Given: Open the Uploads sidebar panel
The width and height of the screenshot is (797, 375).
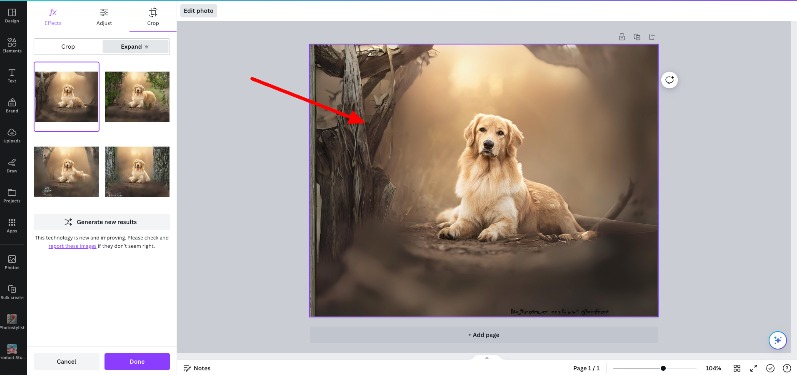Looking at the screenshot, I should [12, 135].
